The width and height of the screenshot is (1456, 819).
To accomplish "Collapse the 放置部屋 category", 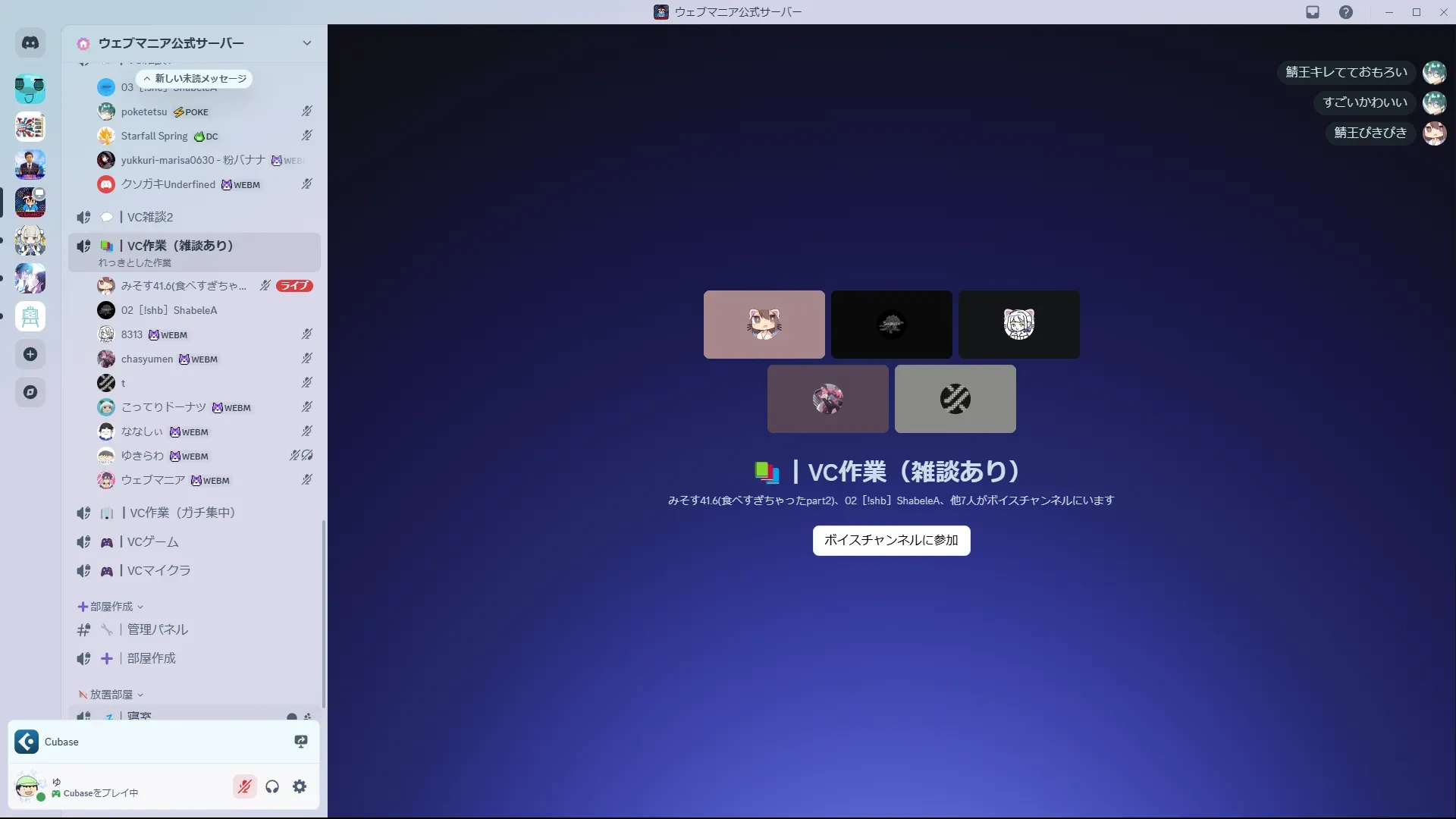I will 111,695.
